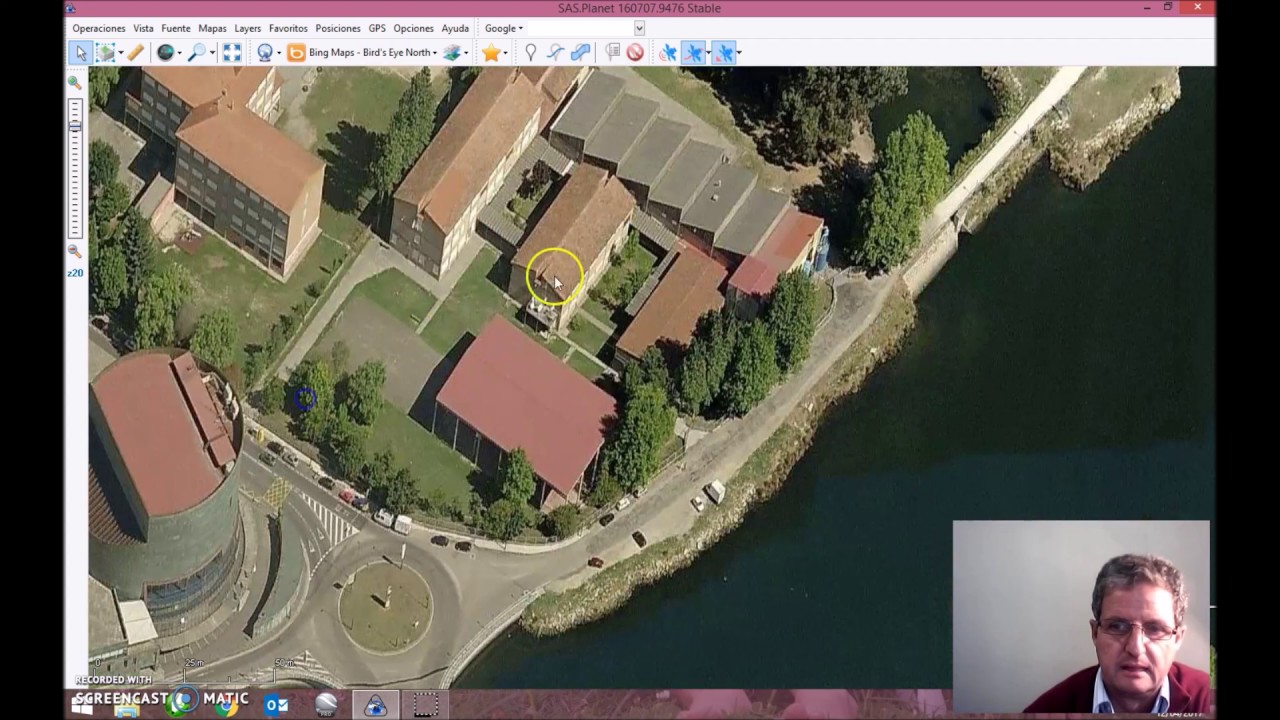This screenshot has height=720, width=1280.
Task: Activate the ruler distance measurement tool
Action: (135, 52)
